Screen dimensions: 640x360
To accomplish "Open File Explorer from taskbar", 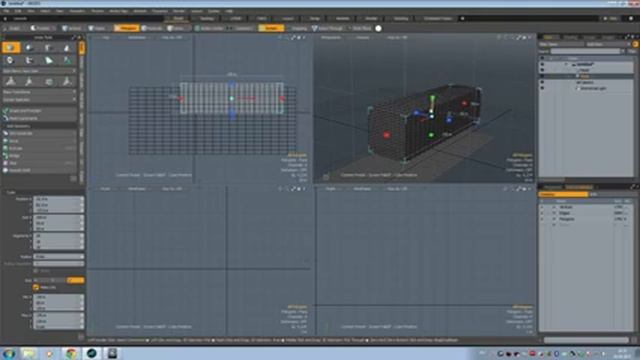I will click(29, 353).
